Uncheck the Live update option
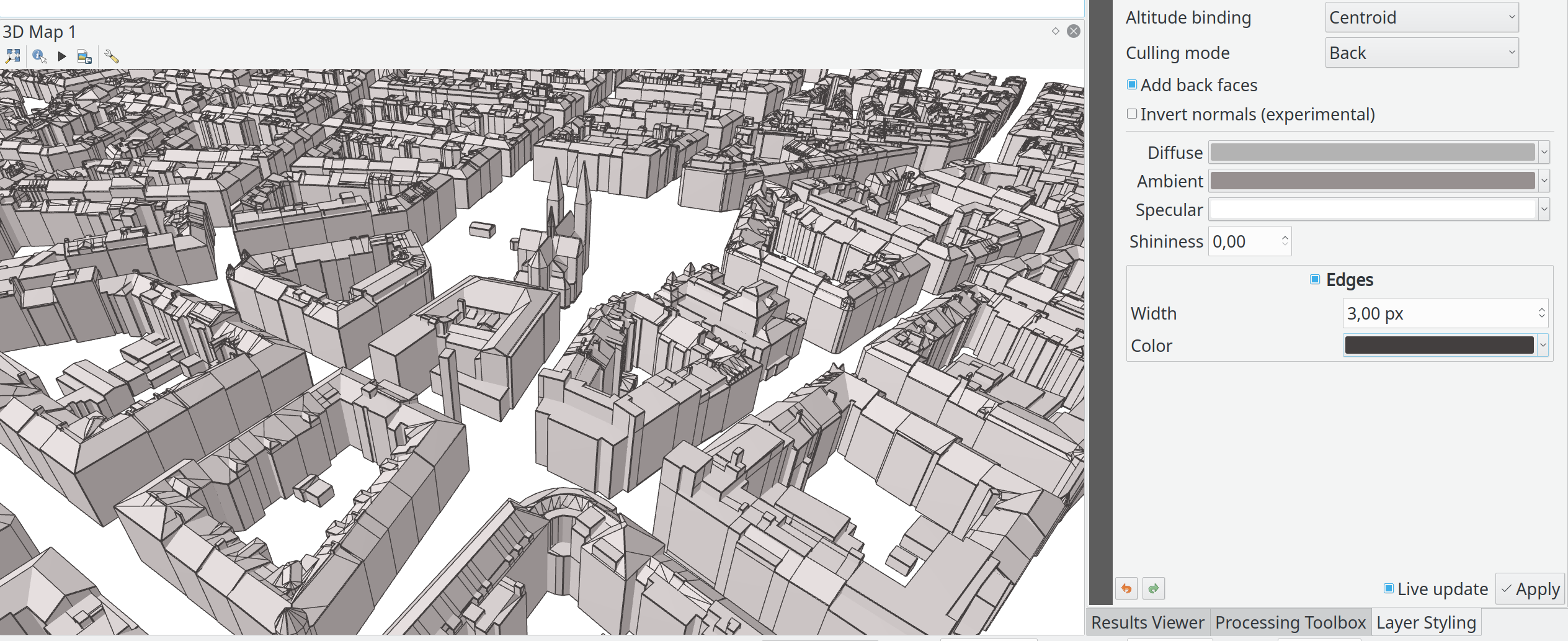 pyautogui.click(x=1389, y=589)
